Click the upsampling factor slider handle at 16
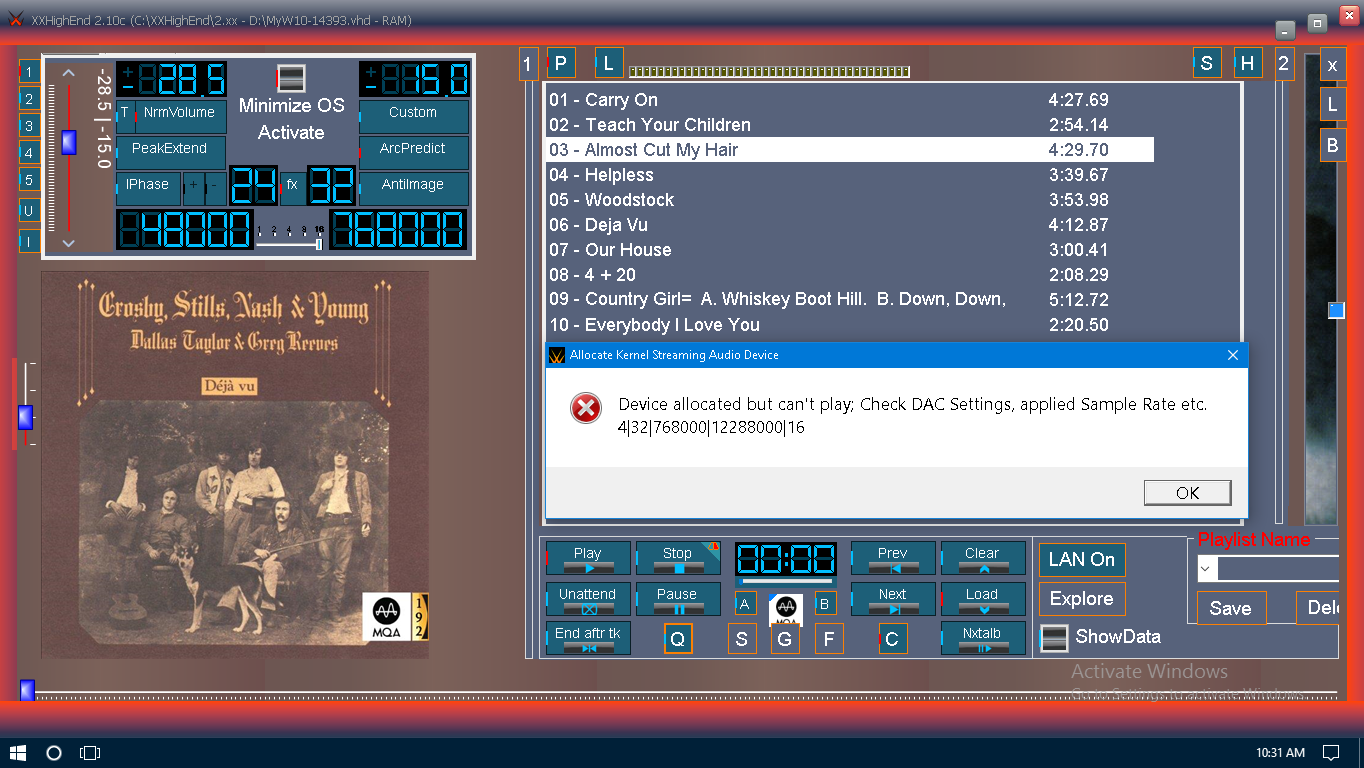 (x=319, y=243)
